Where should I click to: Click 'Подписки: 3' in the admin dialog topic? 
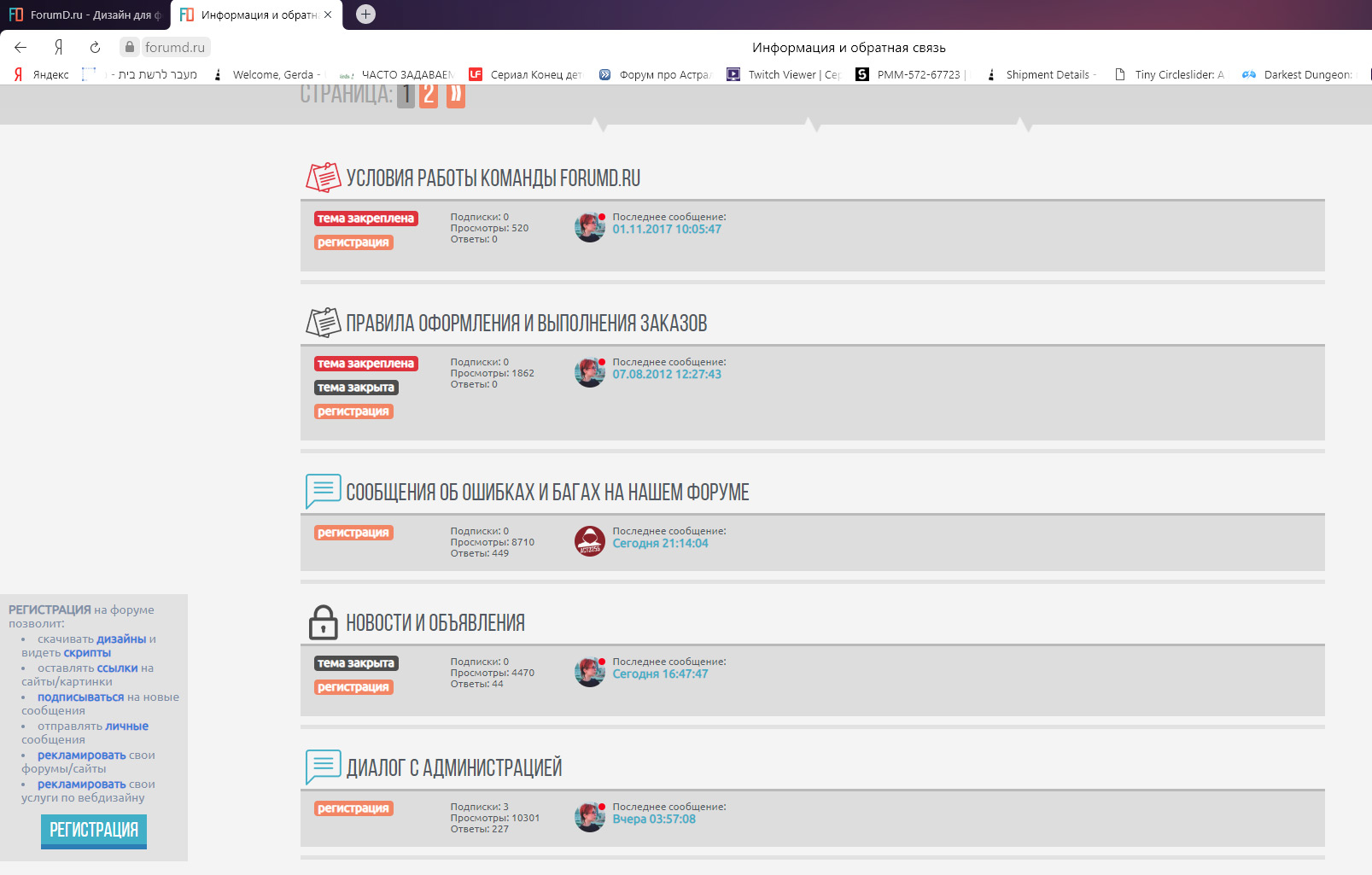coord(480,807)
